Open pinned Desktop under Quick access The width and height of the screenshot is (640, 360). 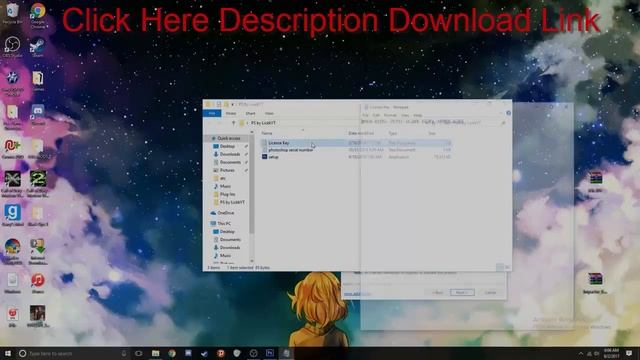[x=227, y=146]
